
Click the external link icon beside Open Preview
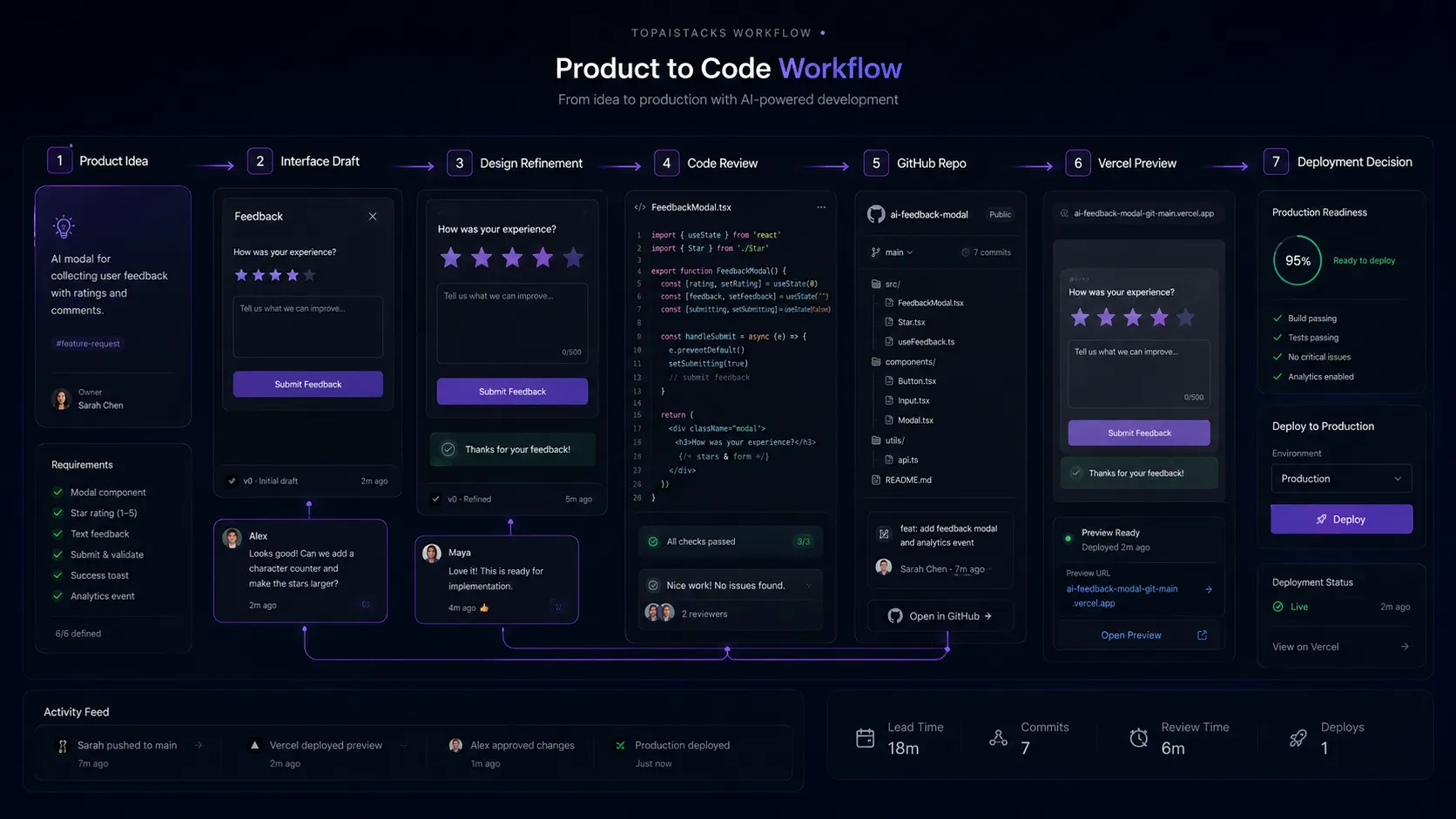[x=1203, y=635]
